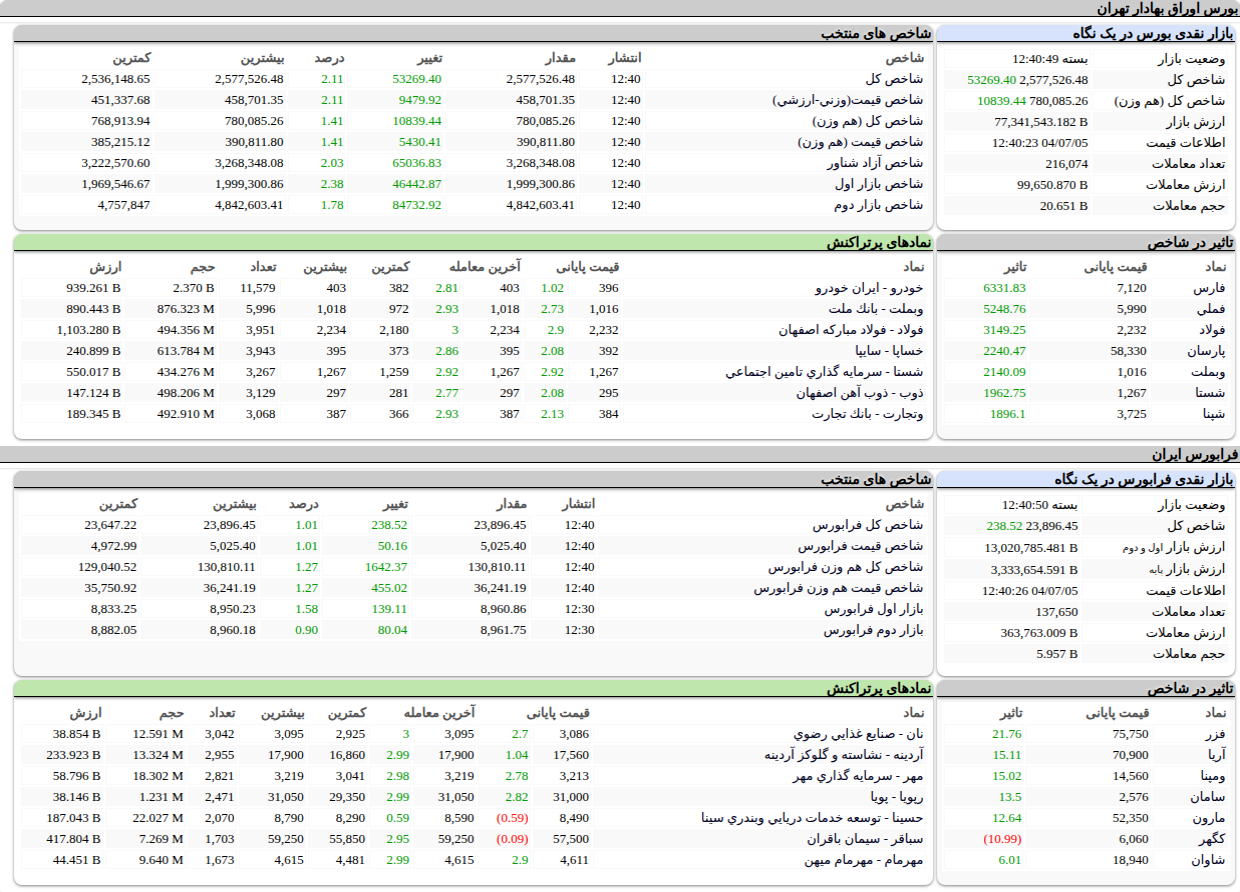The height and width of the screenshot is (892, 1240).
Task: Click بازار اول فرابورس index name
Action: [874, 609]
